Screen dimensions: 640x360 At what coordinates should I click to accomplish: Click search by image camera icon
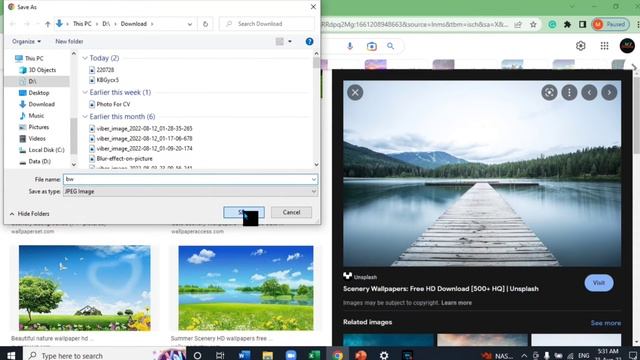[371, 47]
